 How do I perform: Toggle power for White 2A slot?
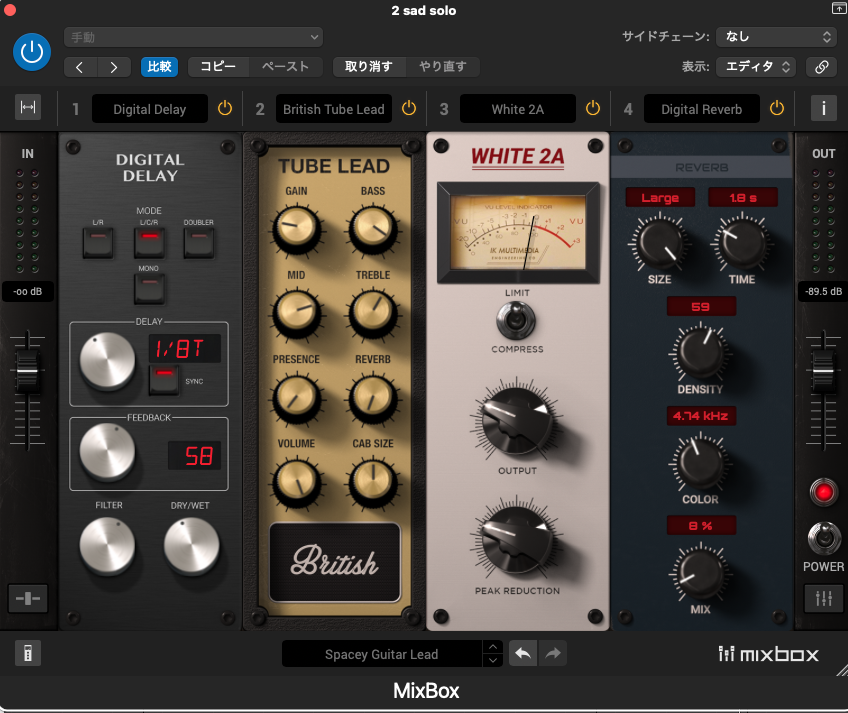593,109
